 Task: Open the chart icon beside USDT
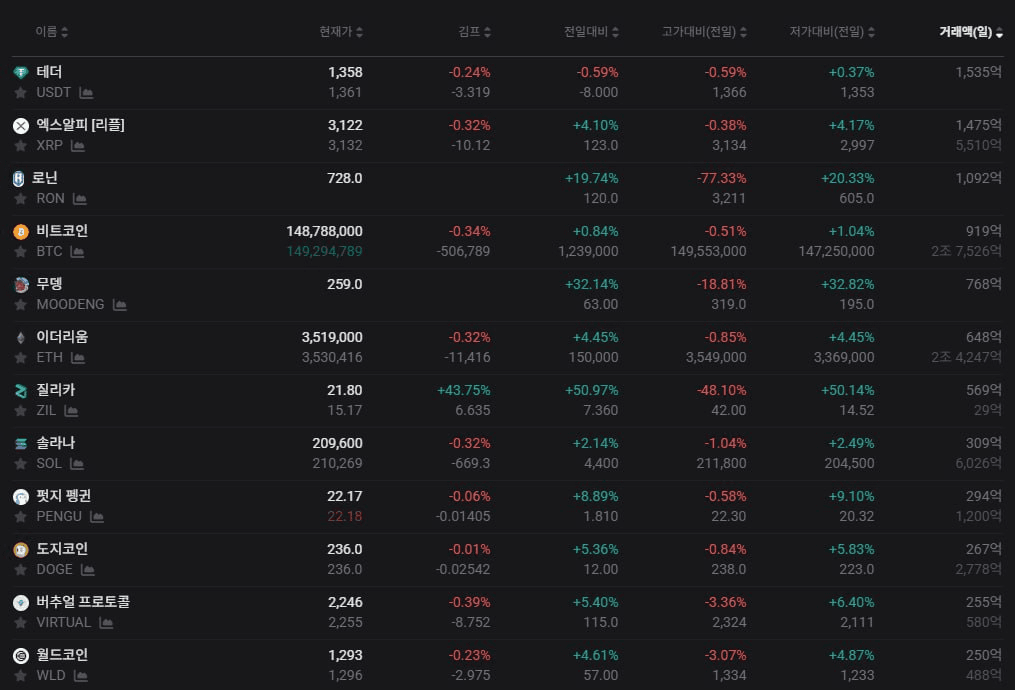86,93
